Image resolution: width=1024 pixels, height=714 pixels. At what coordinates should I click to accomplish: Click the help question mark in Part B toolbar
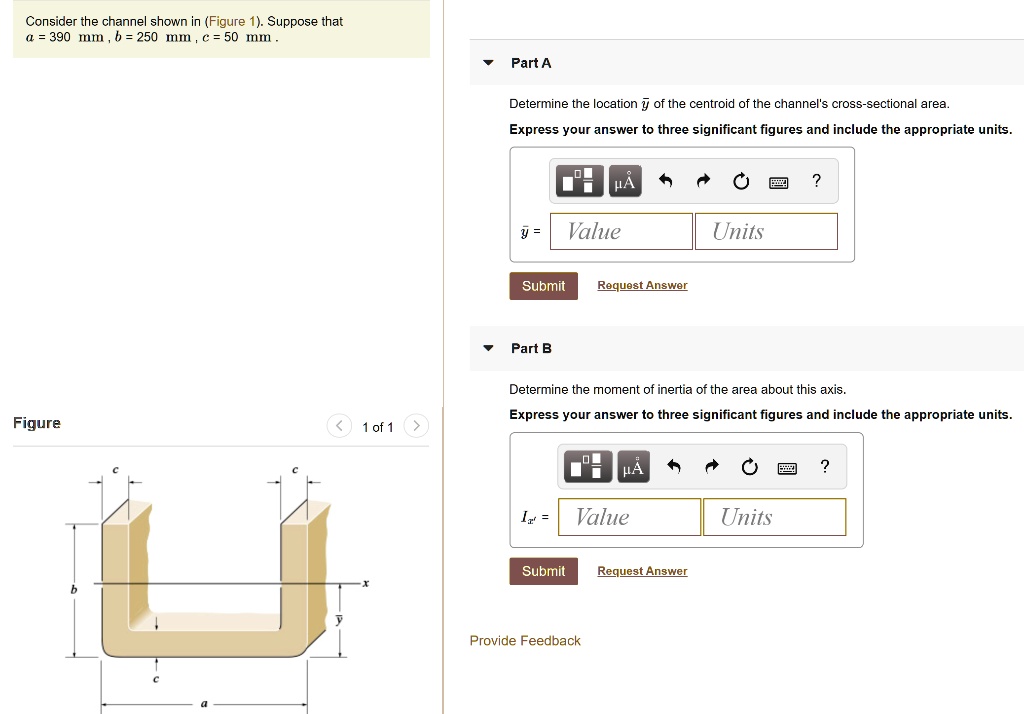tap(824, 466)
